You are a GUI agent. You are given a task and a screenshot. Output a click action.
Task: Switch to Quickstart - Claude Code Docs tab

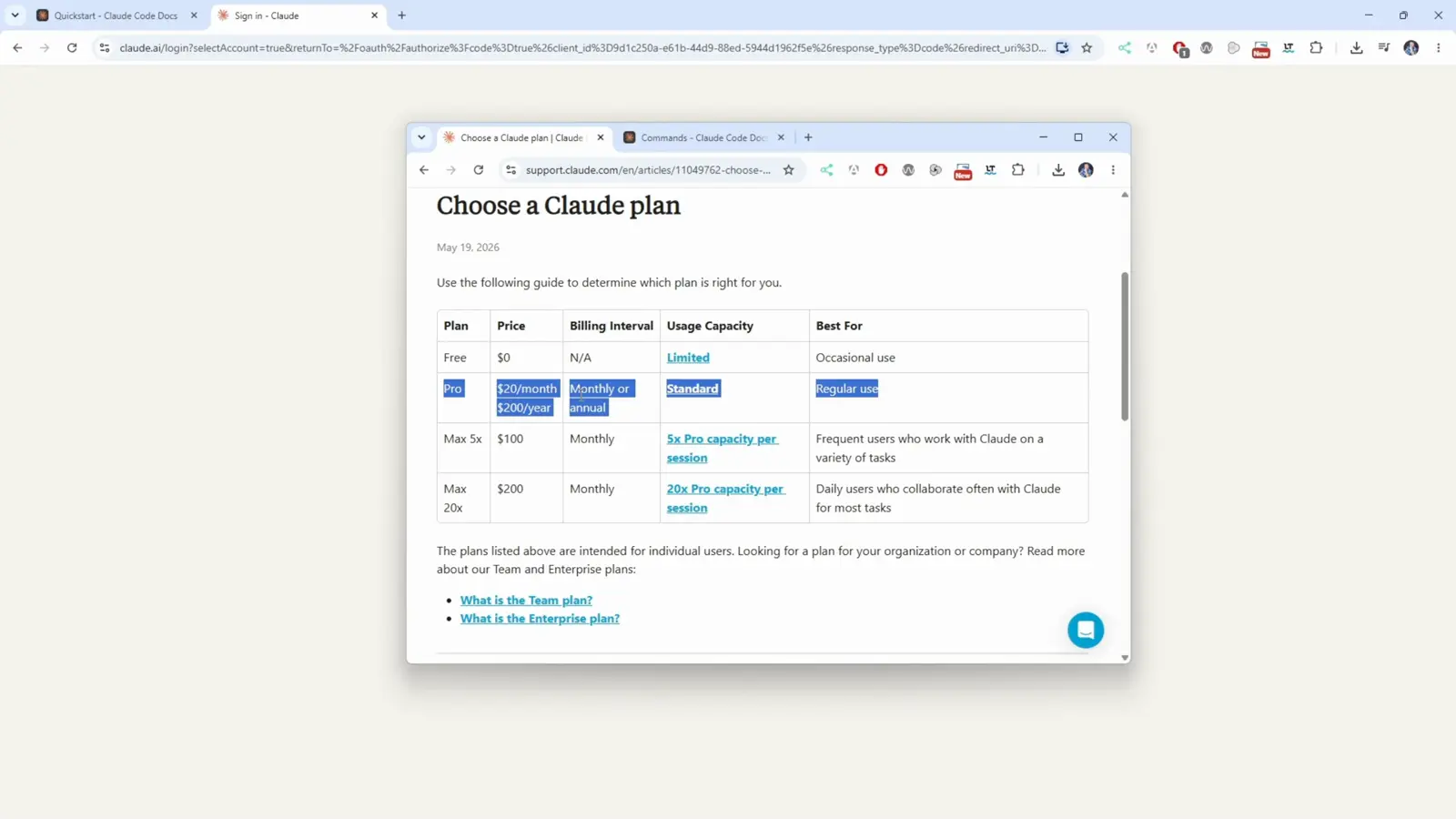click(x=116, y=15)
